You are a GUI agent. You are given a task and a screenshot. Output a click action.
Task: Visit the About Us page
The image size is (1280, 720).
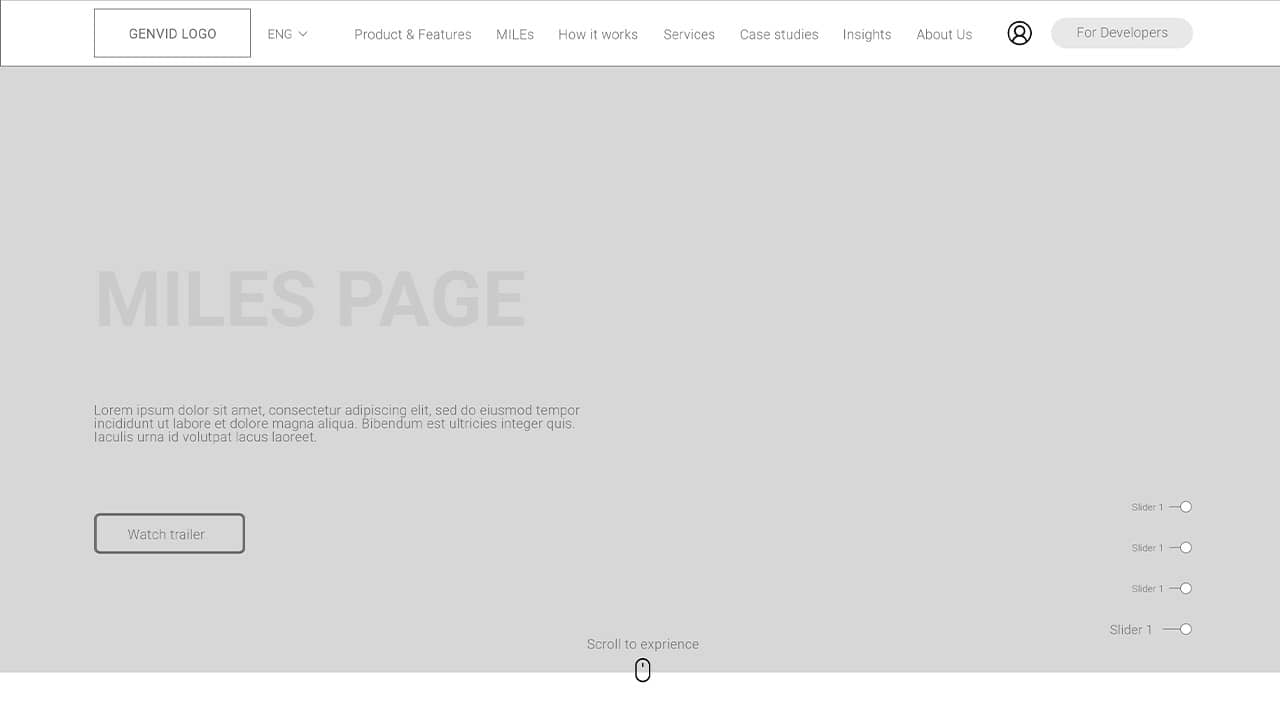[944, 34]
